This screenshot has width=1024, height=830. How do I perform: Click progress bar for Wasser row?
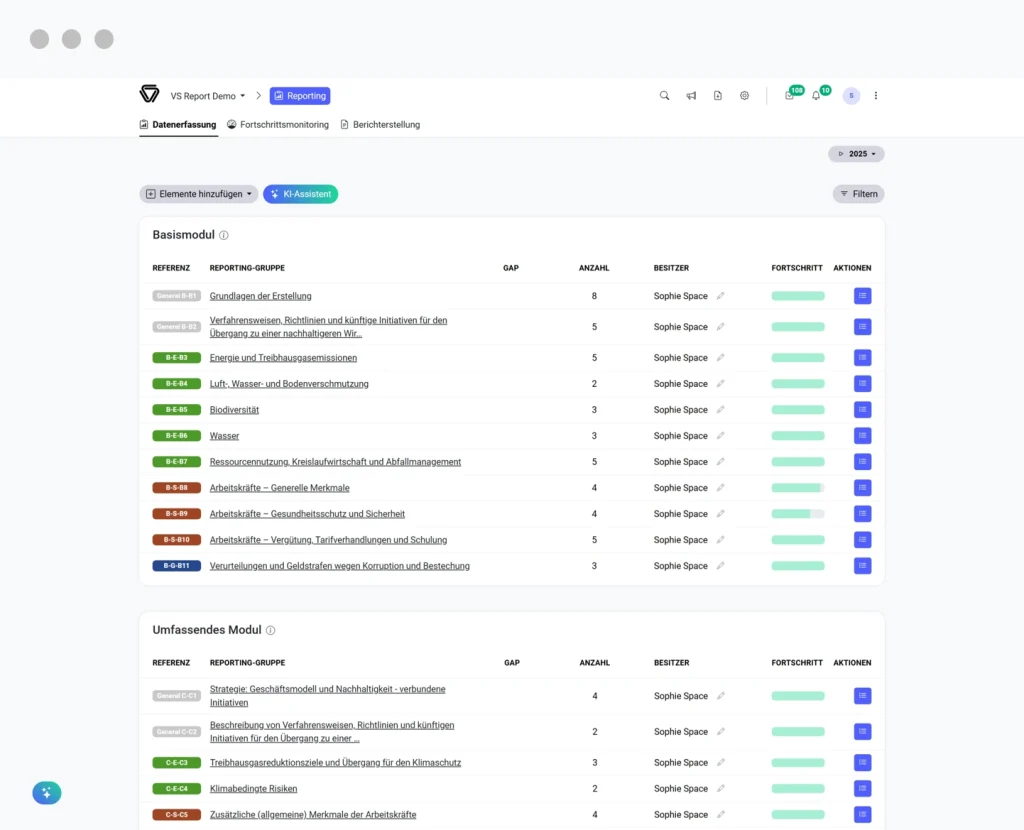click(797, 436)
